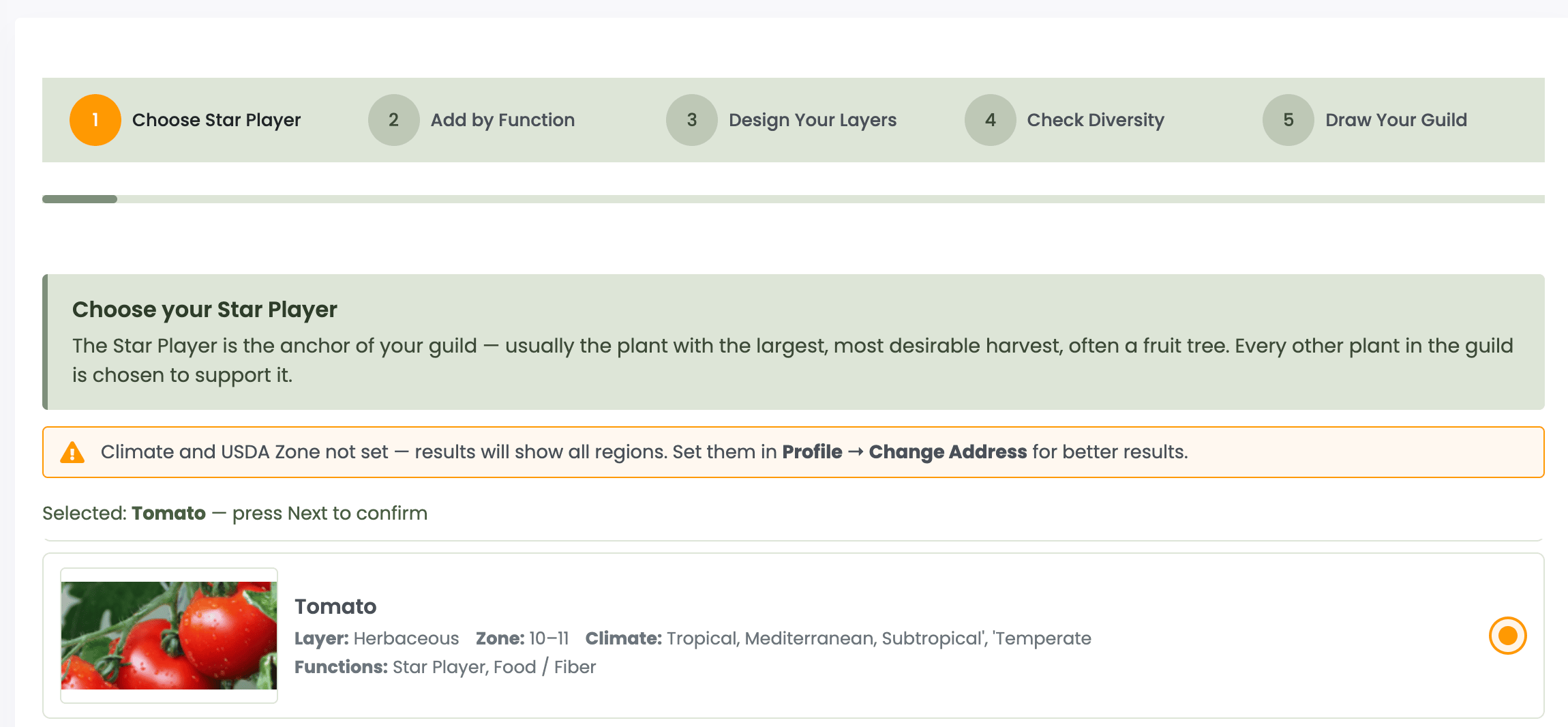Click the Tomato plant name heading

[x=335, y=606]
